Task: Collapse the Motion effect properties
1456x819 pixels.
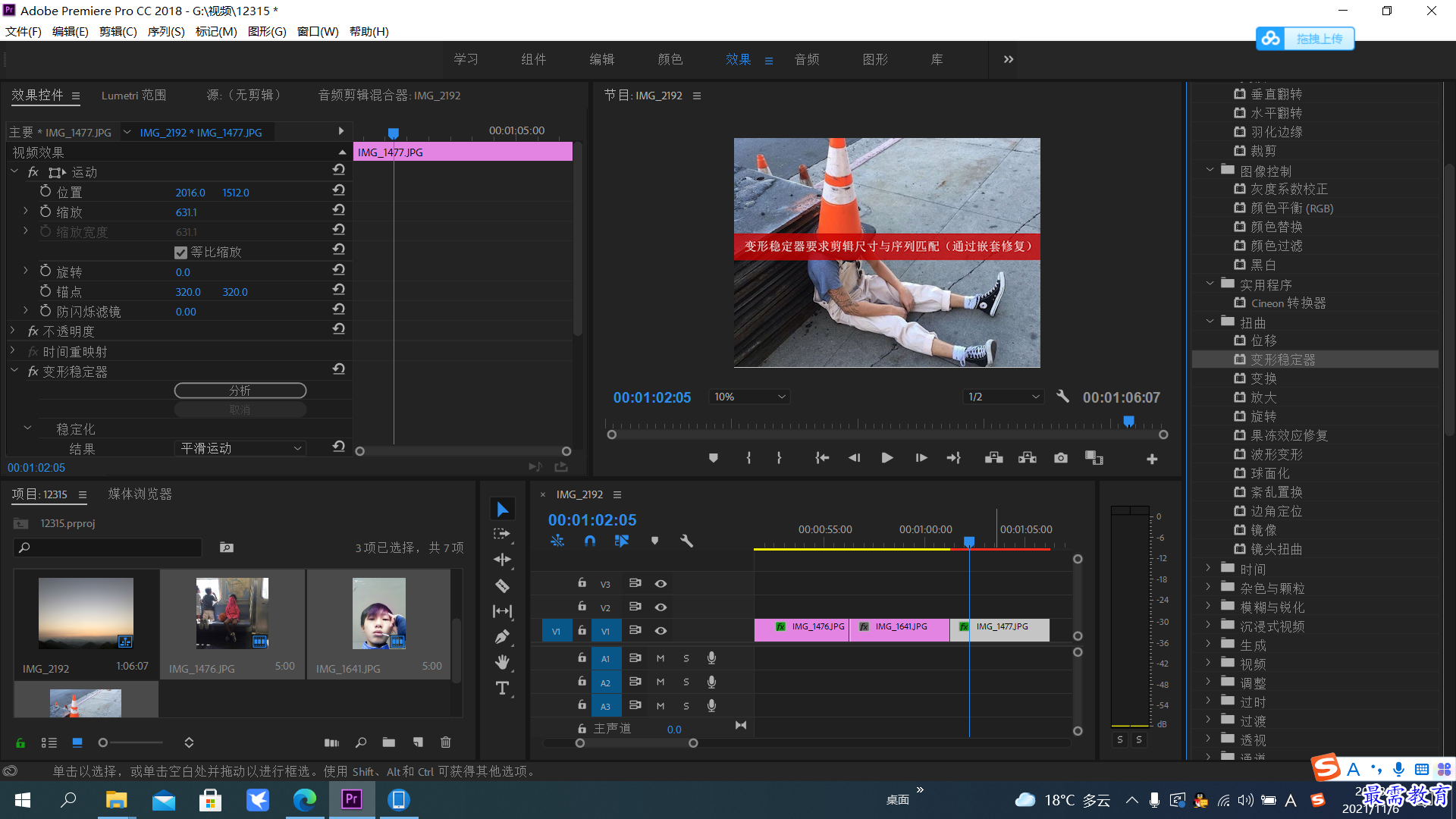Action: pos(14,171)
